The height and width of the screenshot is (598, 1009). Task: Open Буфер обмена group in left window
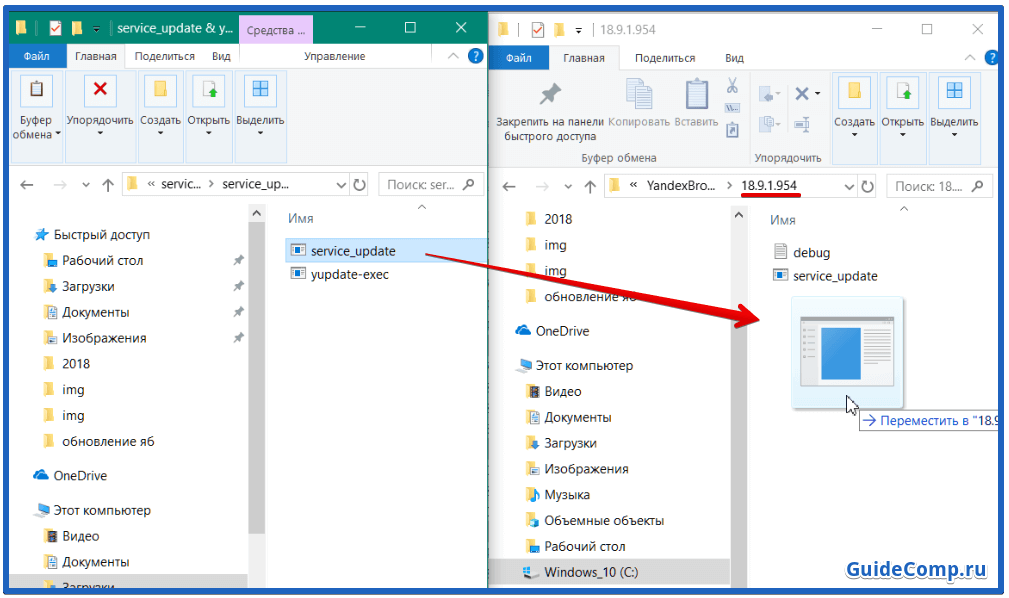[x=36, y=109]
